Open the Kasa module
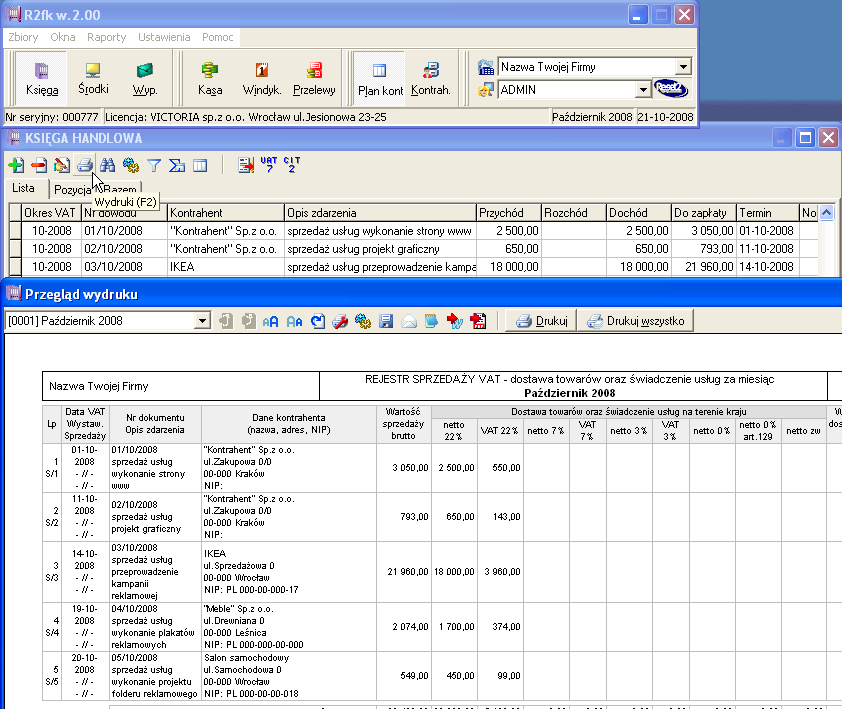Screen dimensions: 842x709 (x=210, y=78)
